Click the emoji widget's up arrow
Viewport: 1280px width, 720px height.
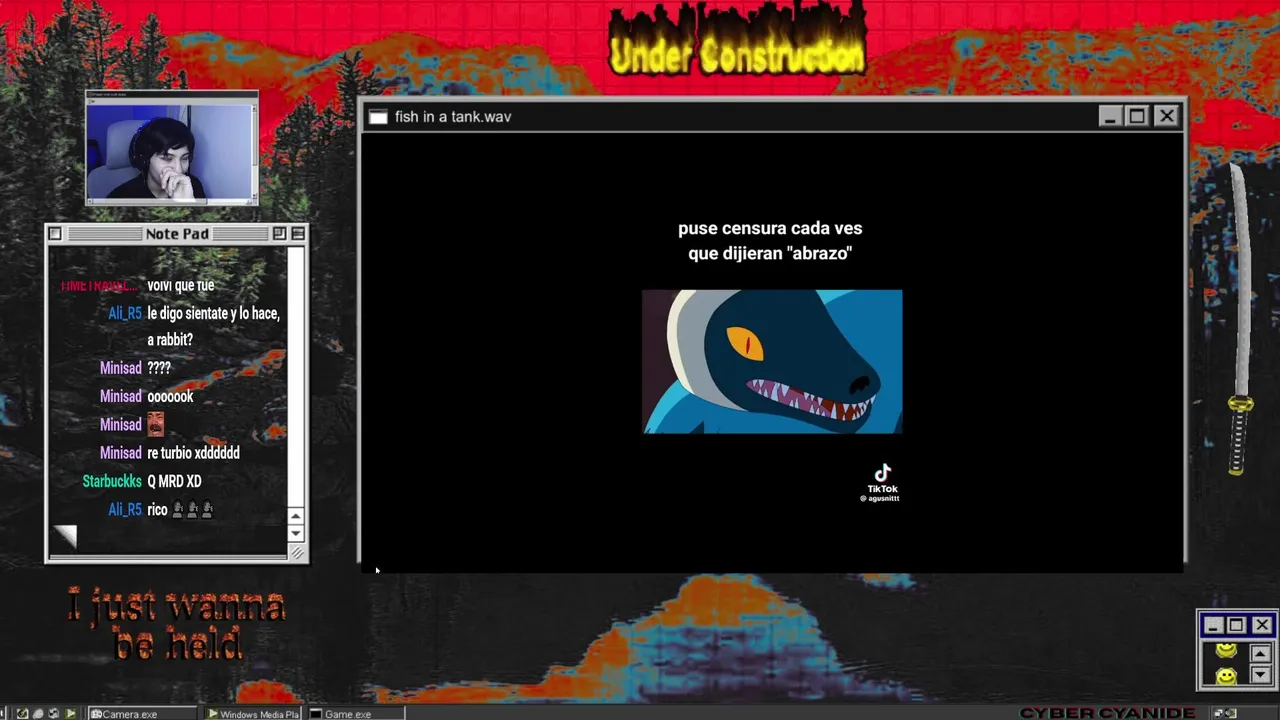click(x=1260, y=654)
